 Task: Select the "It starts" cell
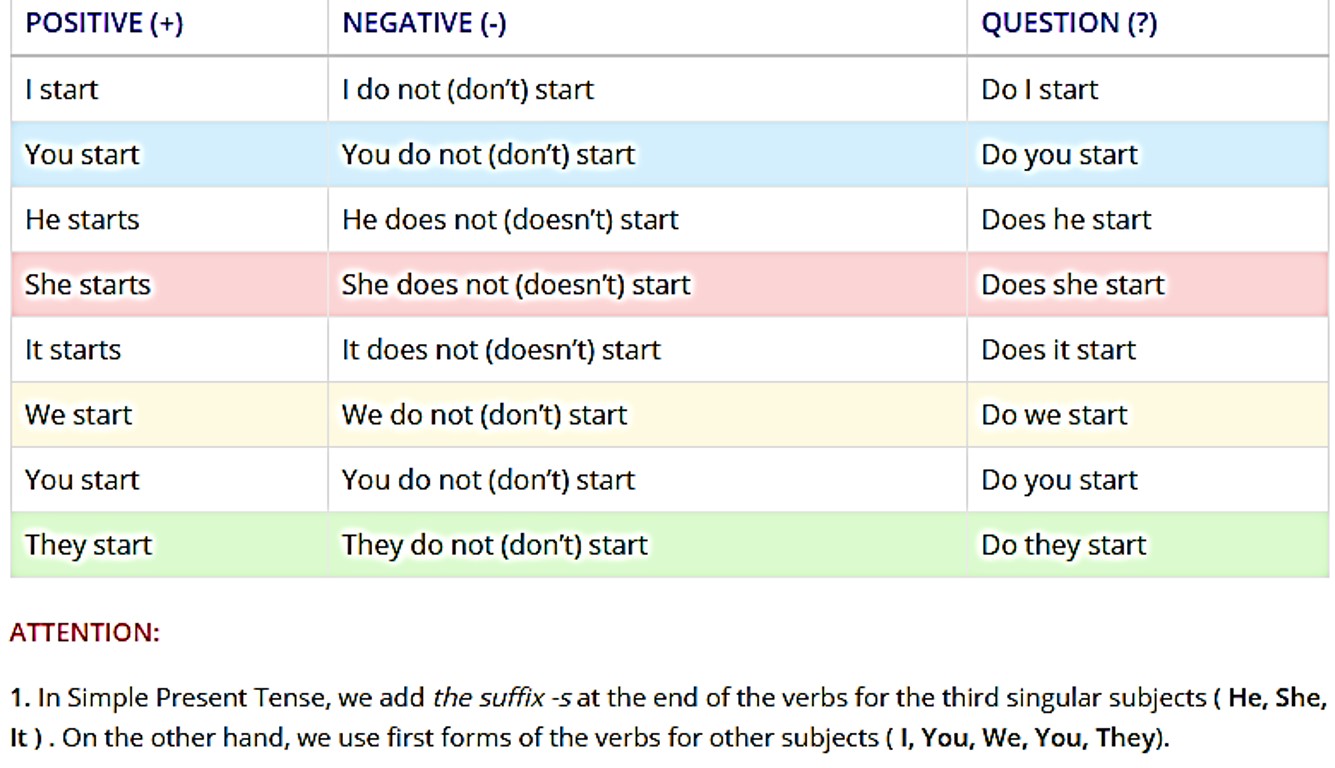click(x=73, y=350)
